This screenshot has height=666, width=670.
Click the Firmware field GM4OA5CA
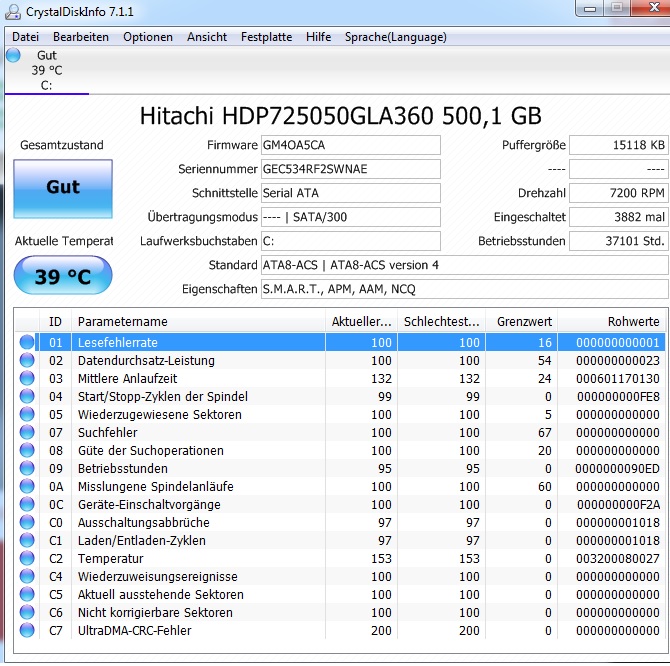click(x=350, y=145)
